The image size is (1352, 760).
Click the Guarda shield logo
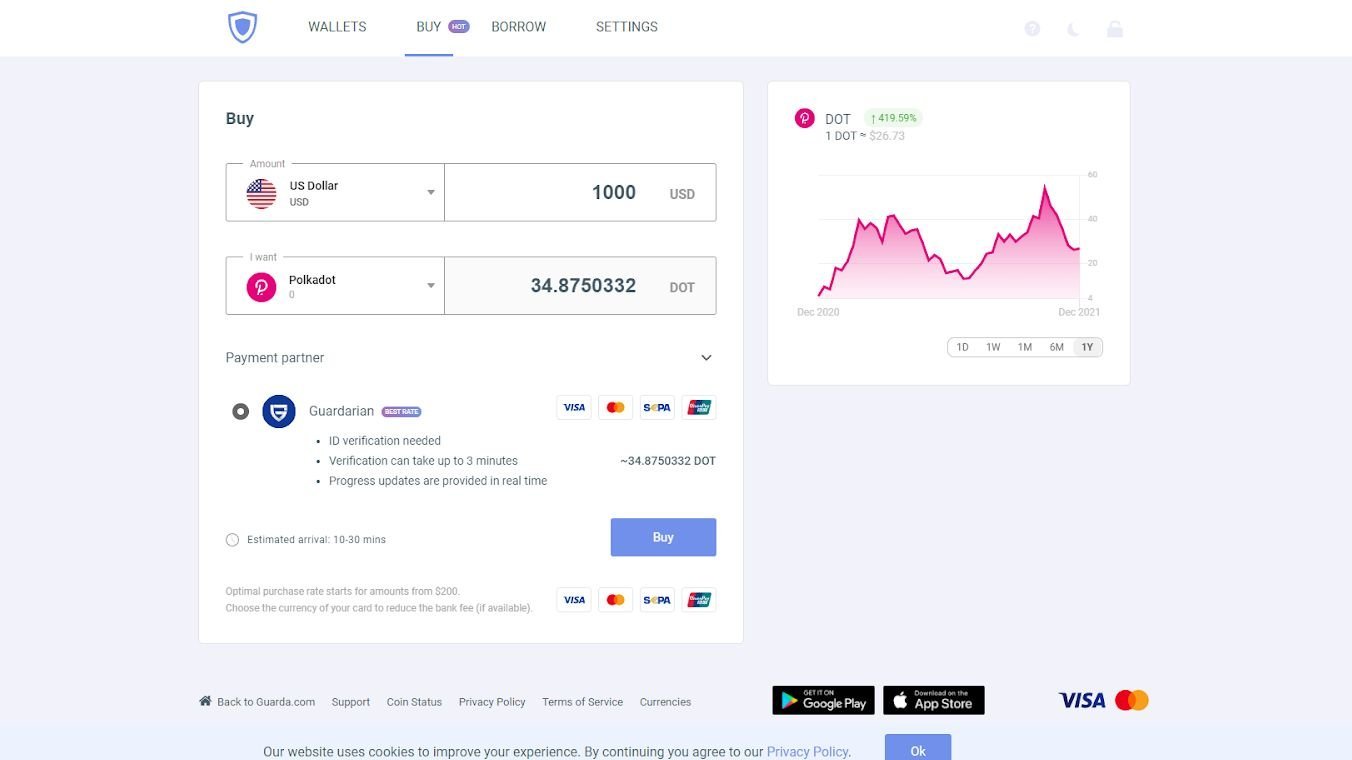pos(241,27)
